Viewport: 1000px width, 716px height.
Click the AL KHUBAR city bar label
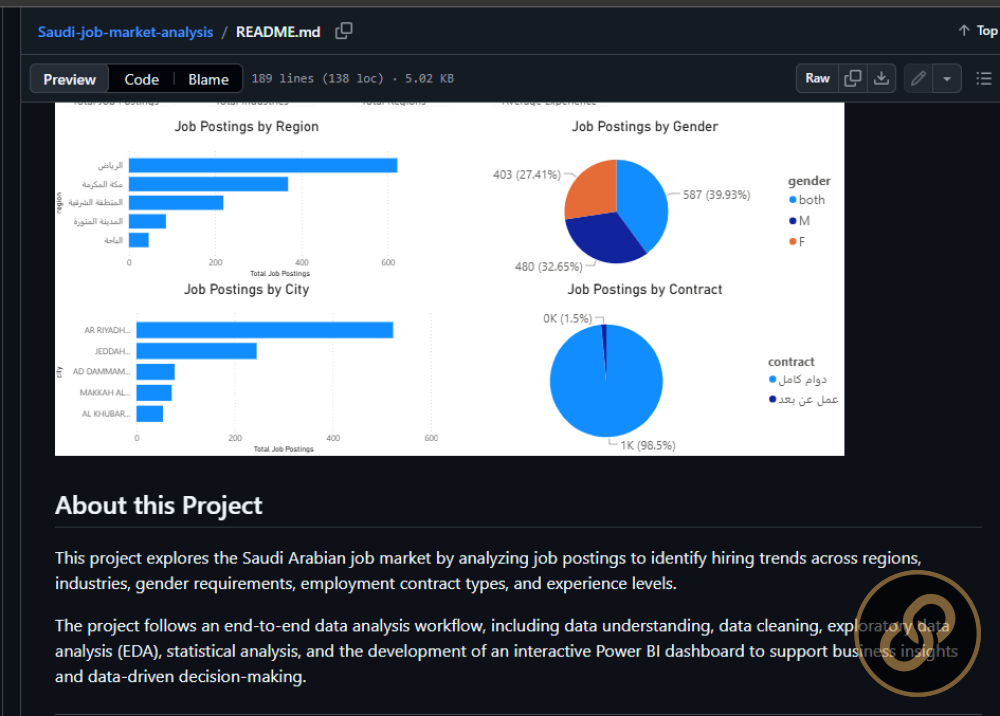[x=106, y=414]
